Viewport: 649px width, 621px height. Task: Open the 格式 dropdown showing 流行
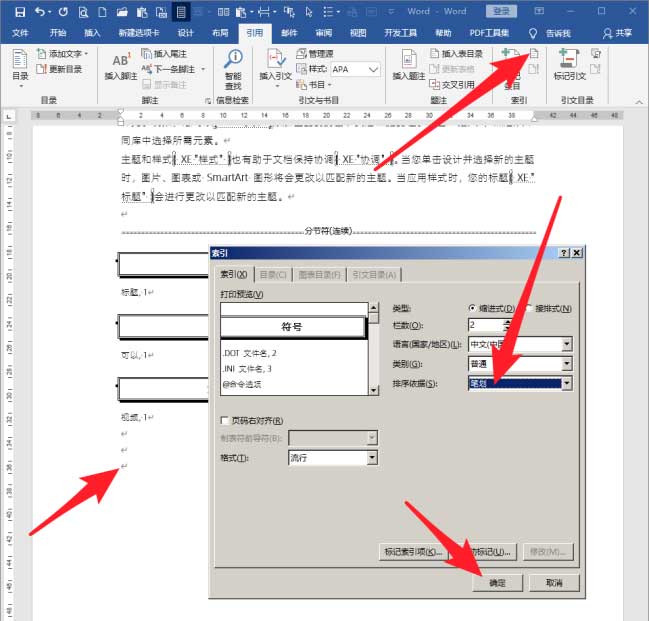click(372, 457)
